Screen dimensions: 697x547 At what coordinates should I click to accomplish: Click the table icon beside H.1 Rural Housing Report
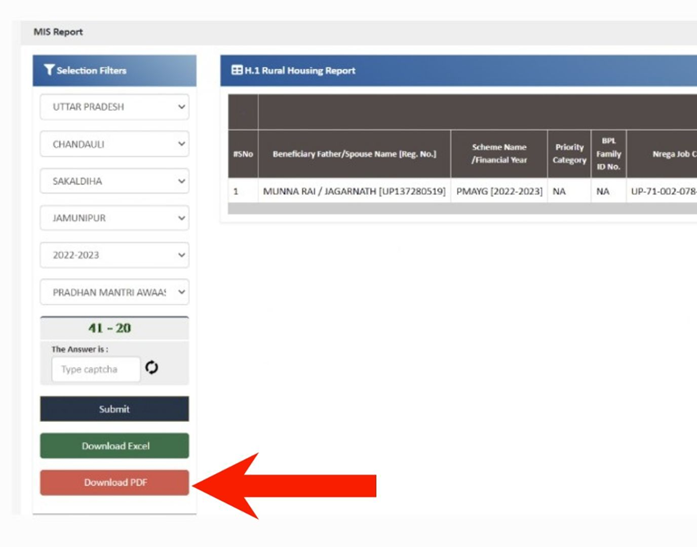(x=237, y=70)
